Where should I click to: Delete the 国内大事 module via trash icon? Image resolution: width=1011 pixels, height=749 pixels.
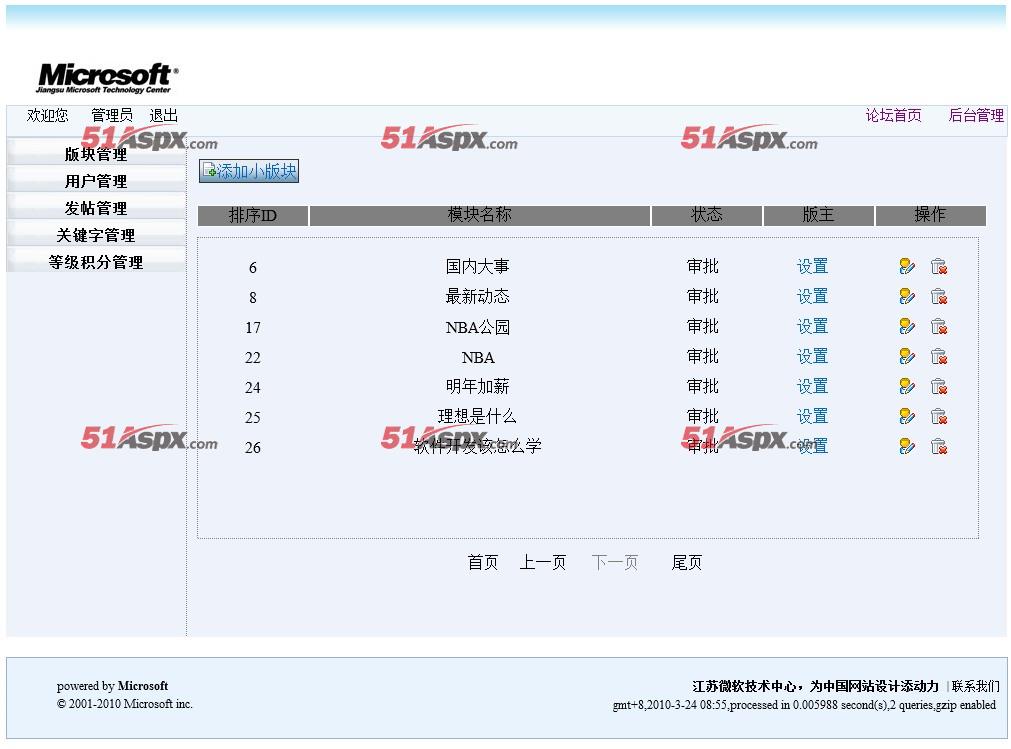tap(939, 266)
